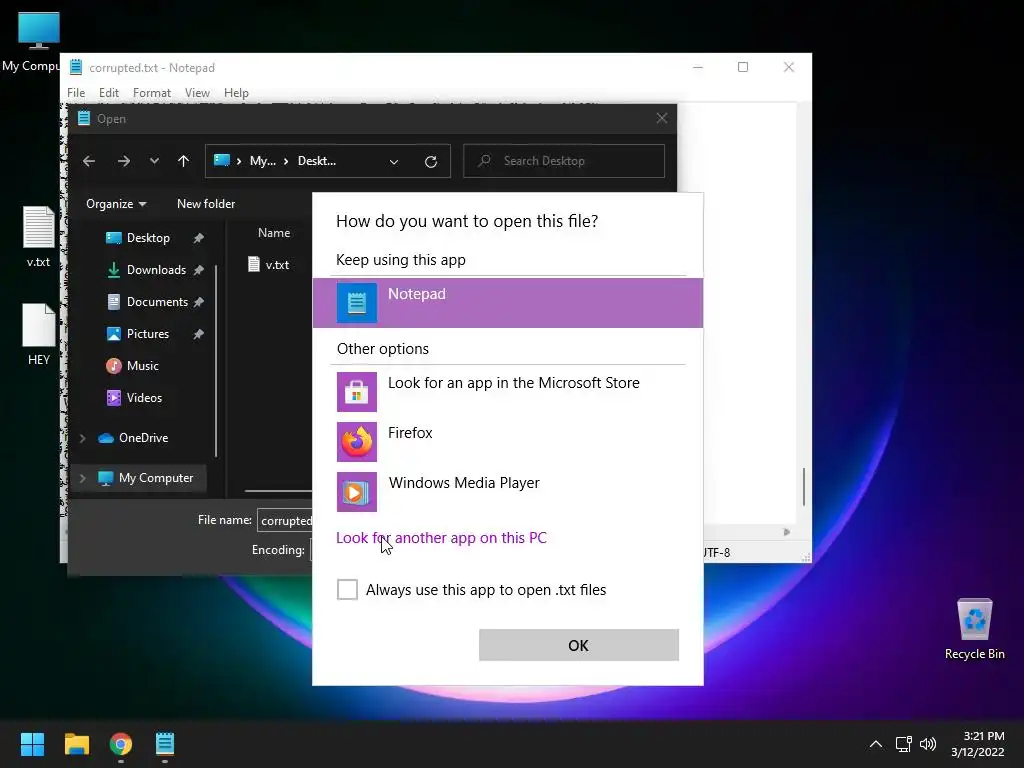
Task: Go forward in the Open dialog
Action: pyautogui.click(x=123, y=161)
